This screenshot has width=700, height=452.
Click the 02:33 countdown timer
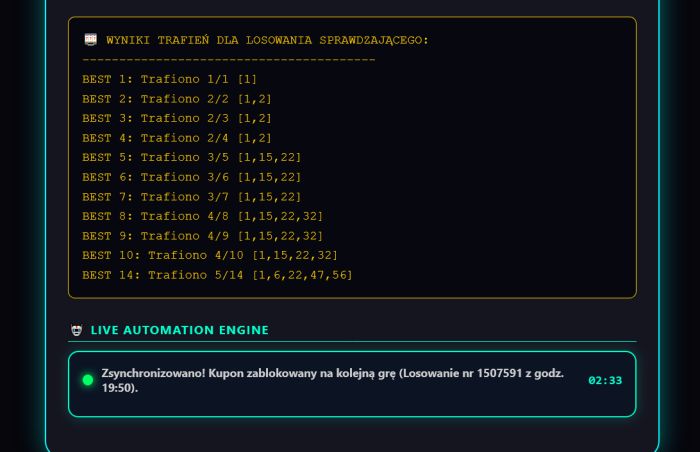click(x=605, y=381)
